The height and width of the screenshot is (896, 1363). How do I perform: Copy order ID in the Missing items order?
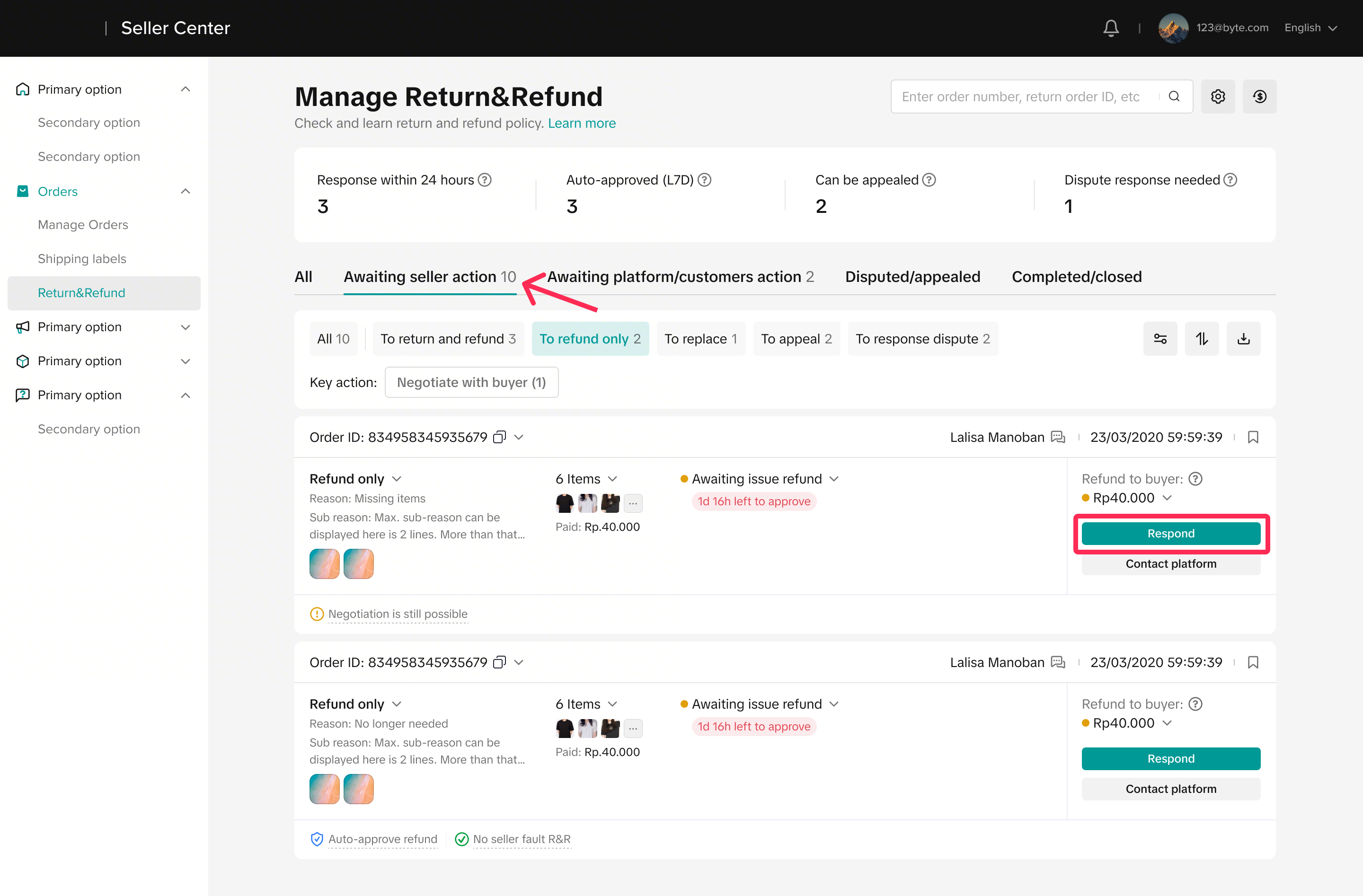(499, 438)
